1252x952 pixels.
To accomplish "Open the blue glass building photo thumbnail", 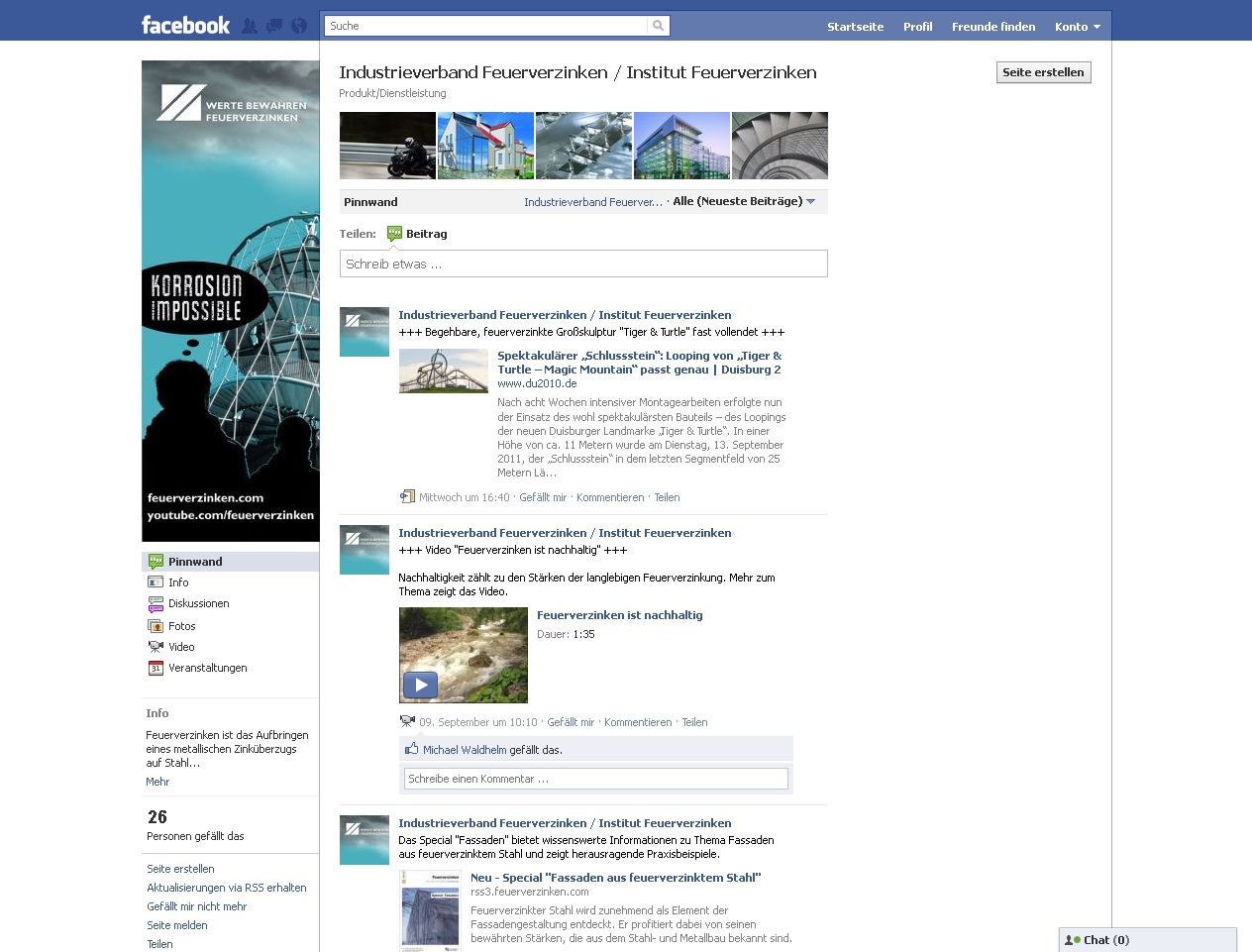I will pyautogui.click(x=681, y=146).
